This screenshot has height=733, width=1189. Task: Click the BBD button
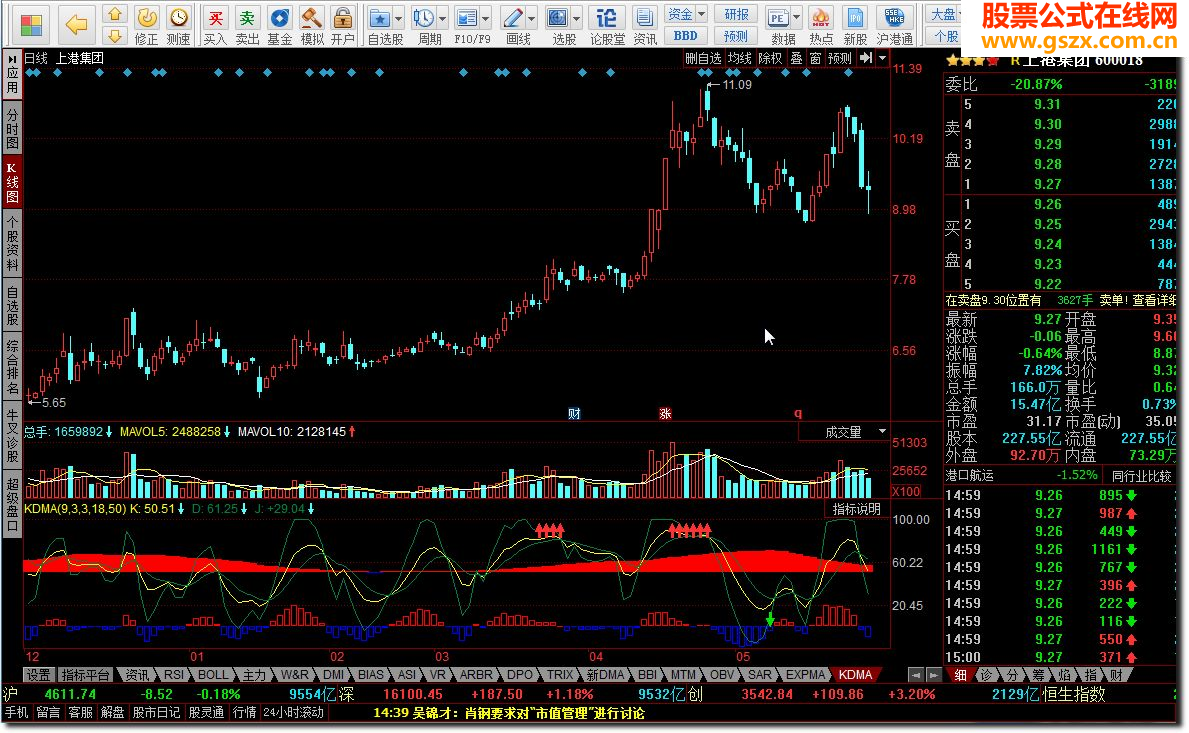pos(685,36)
